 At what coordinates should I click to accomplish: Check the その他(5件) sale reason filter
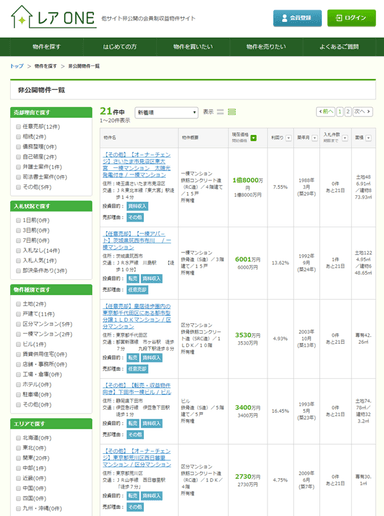[18, 187]
